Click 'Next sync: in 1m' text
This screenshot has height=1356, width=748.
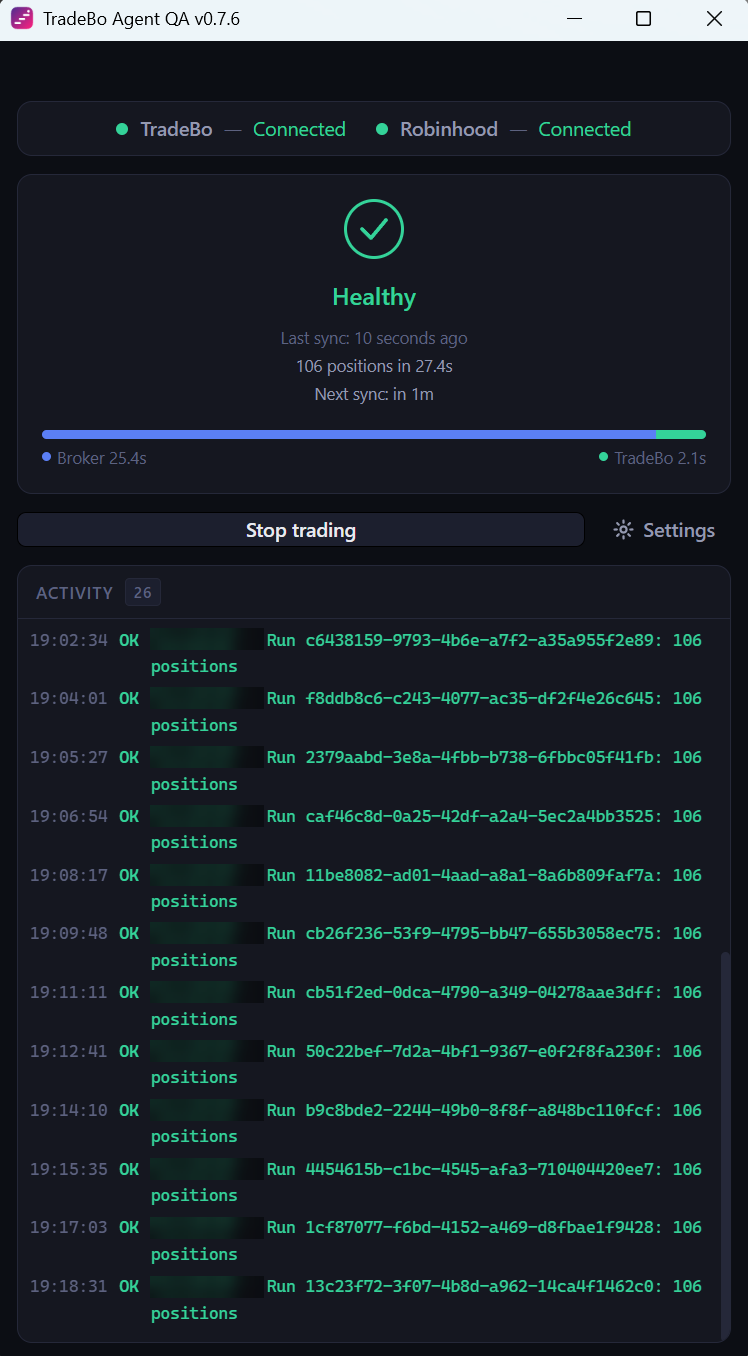click(374, 394)
